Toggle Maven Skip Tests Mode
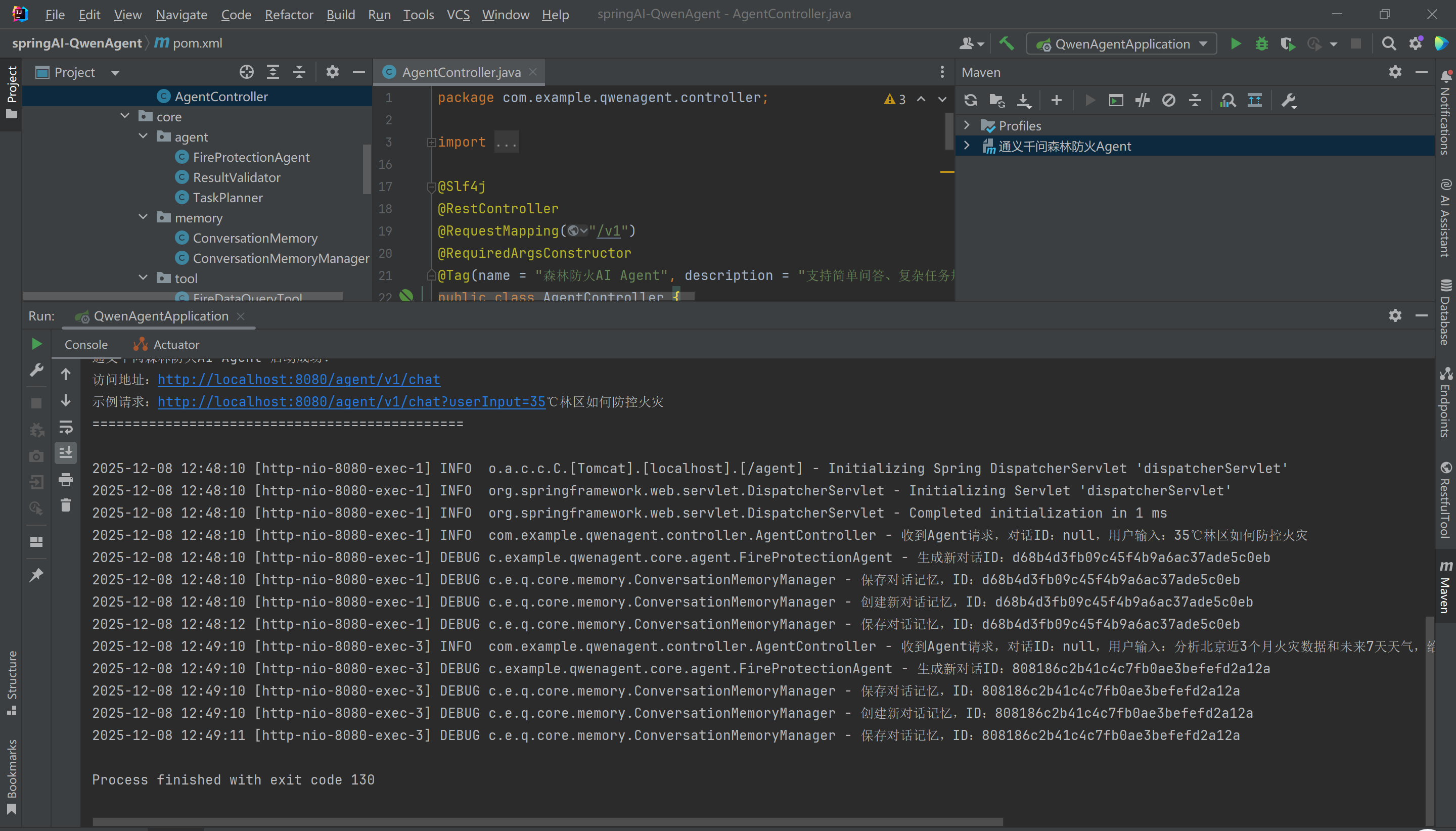This screenshot has height=831, width=1456. click(1168, 101)
